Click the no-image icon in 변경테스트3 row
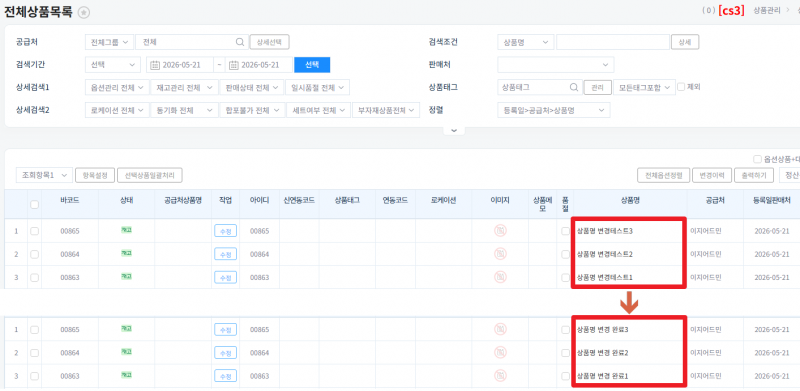 (501, 231)
